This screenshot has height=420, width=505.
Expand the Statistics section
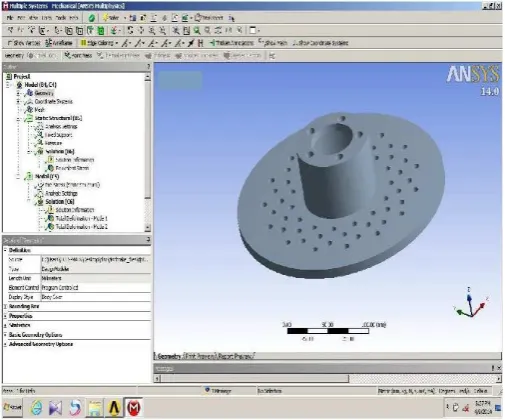coord(5,325)
